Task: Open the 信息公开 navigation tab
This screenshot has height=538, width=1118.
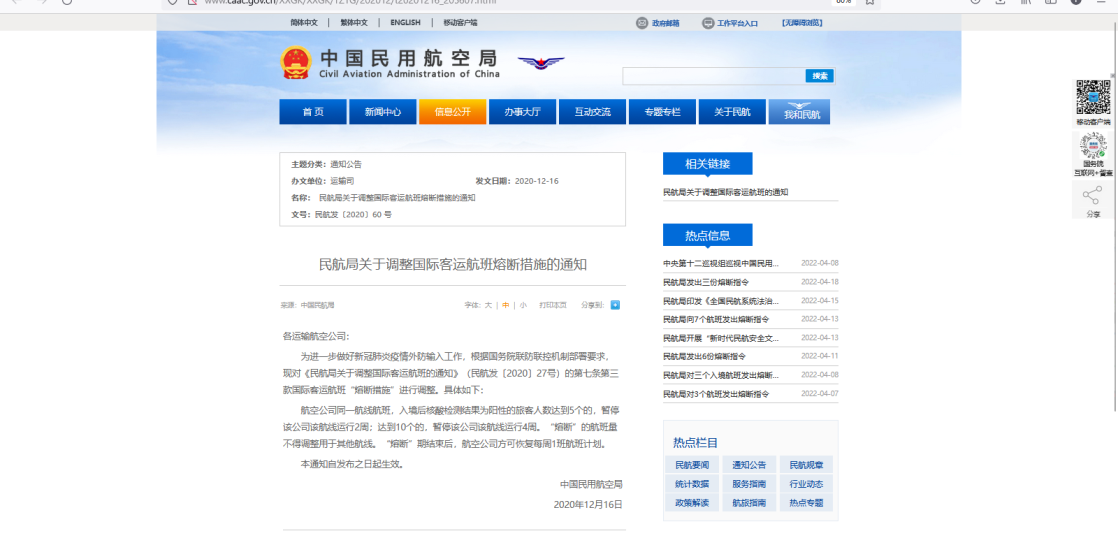Action: coord(452,112)
